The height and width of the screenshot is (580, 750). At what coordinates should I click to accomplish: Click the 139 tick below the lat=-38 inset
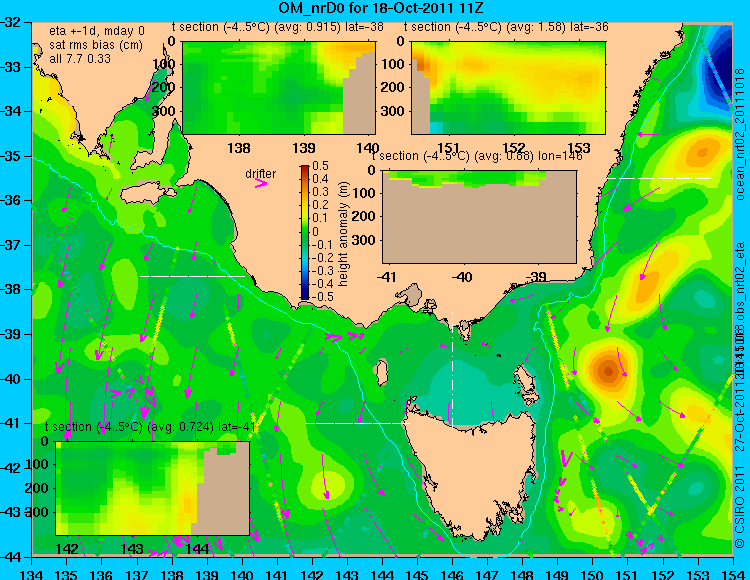point(303,148)
